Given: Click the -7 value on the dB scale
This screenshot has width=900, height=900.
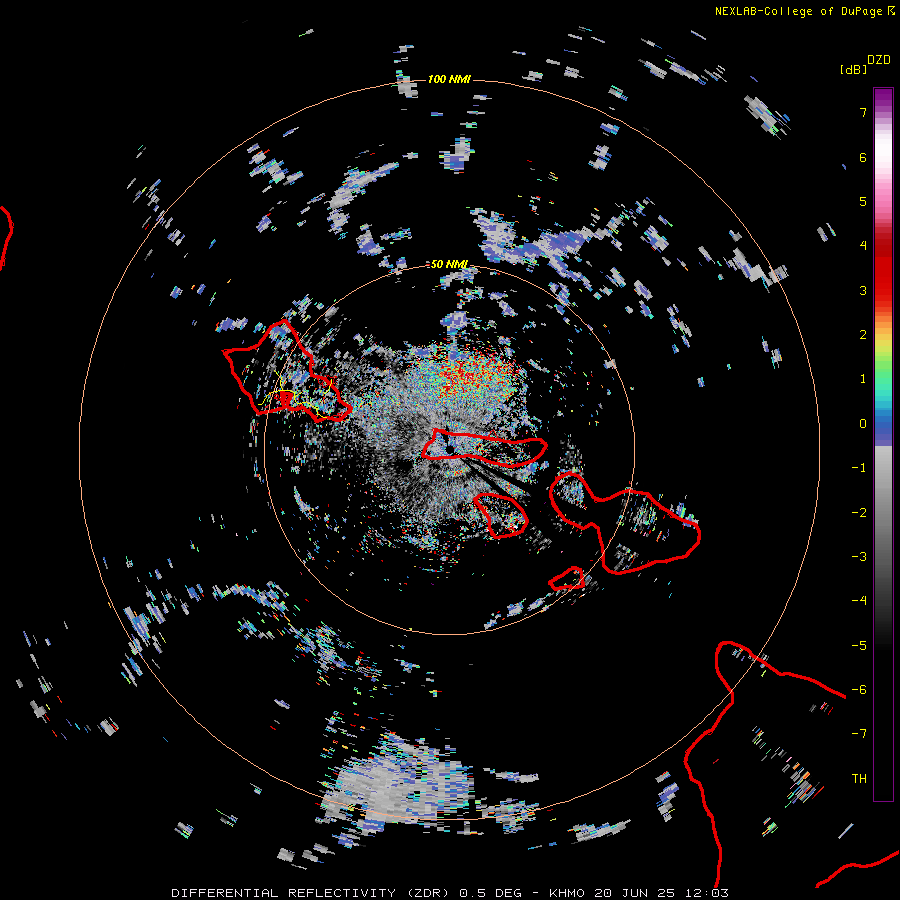Looking at the screenshot, I should point(859,734).
